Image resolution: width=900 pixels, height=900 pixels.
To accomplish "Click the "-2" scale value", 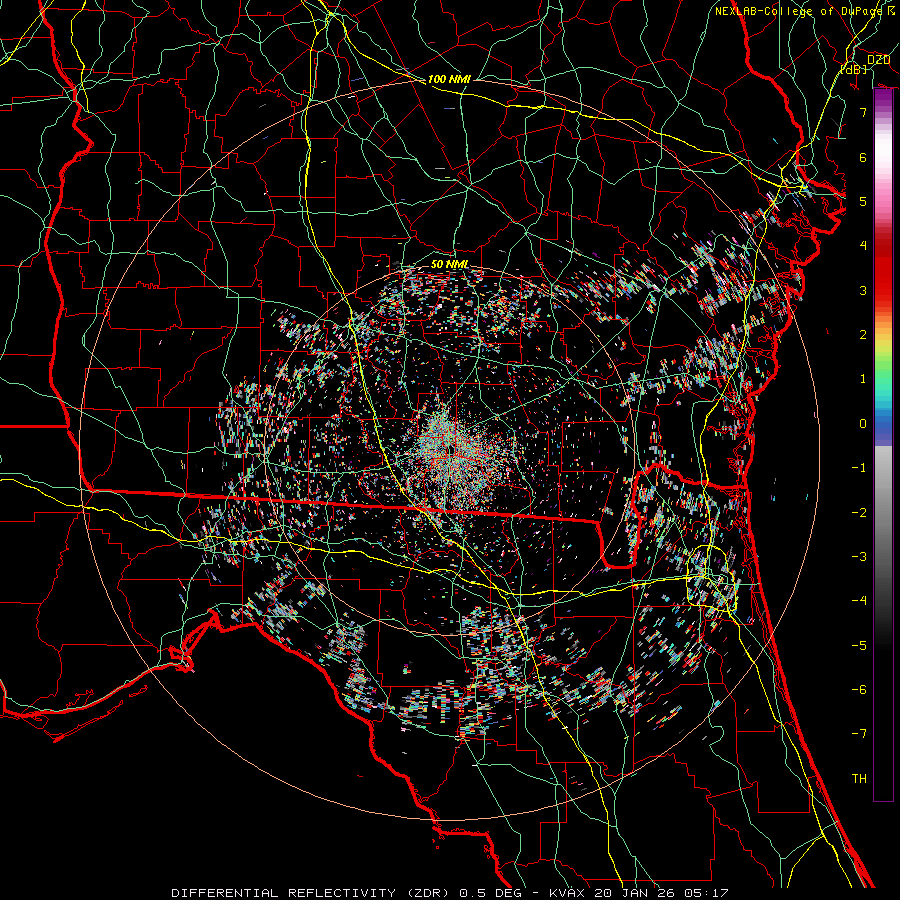I will click(859, 513).
